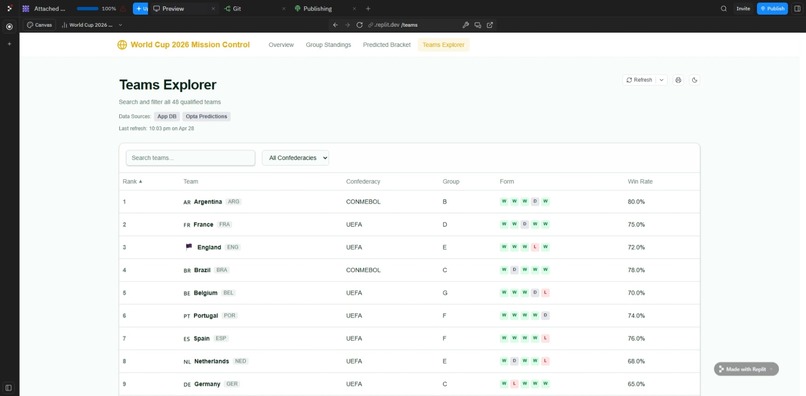Image resolution: width=806 pixels, height=396 pixels.
Task: Click the 100% usage progress bar
Action: [x=87, y=9]
